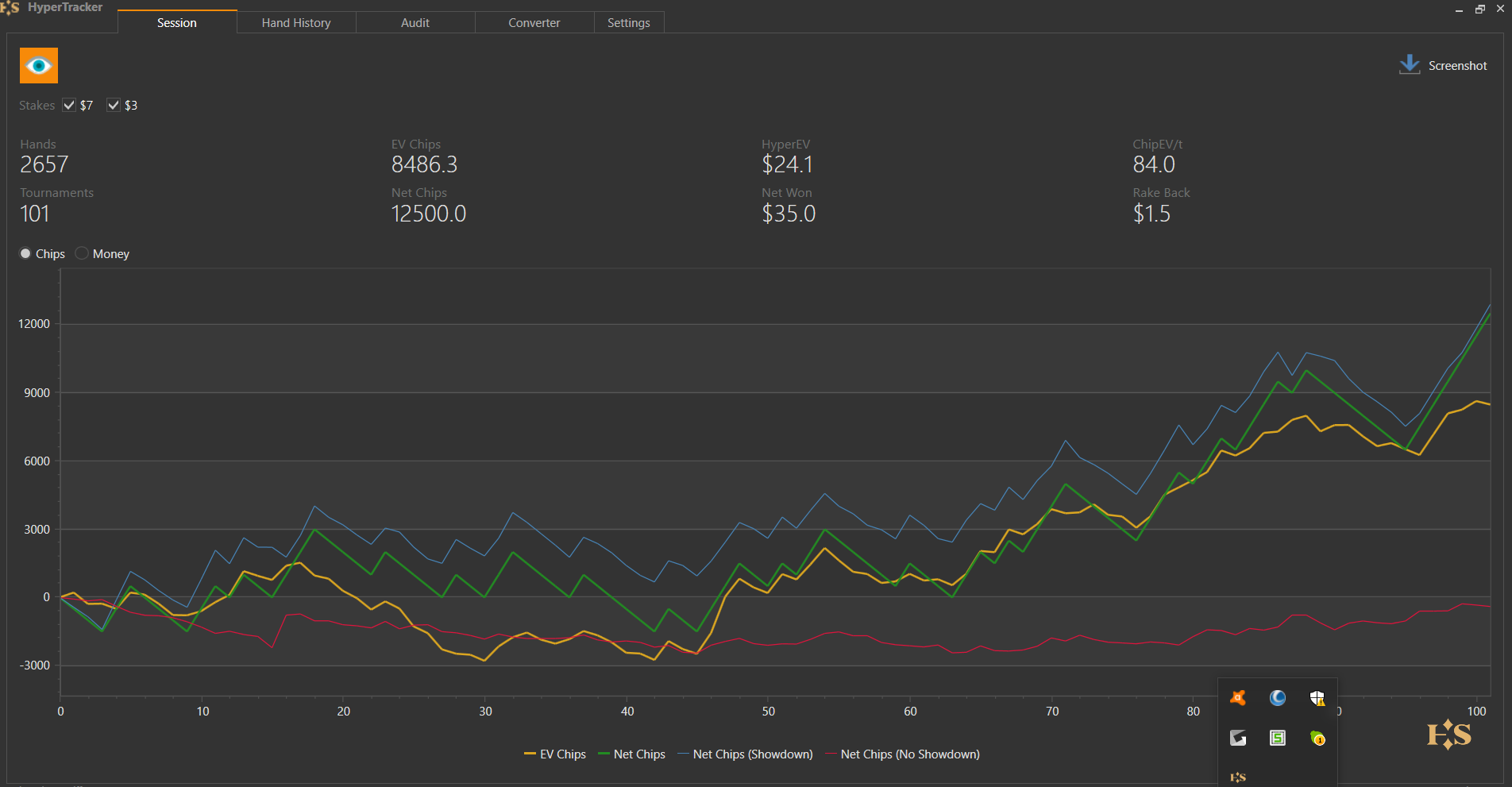Switch to the Session tab
Screen dimensions: 1512x787
coord(177,22)
